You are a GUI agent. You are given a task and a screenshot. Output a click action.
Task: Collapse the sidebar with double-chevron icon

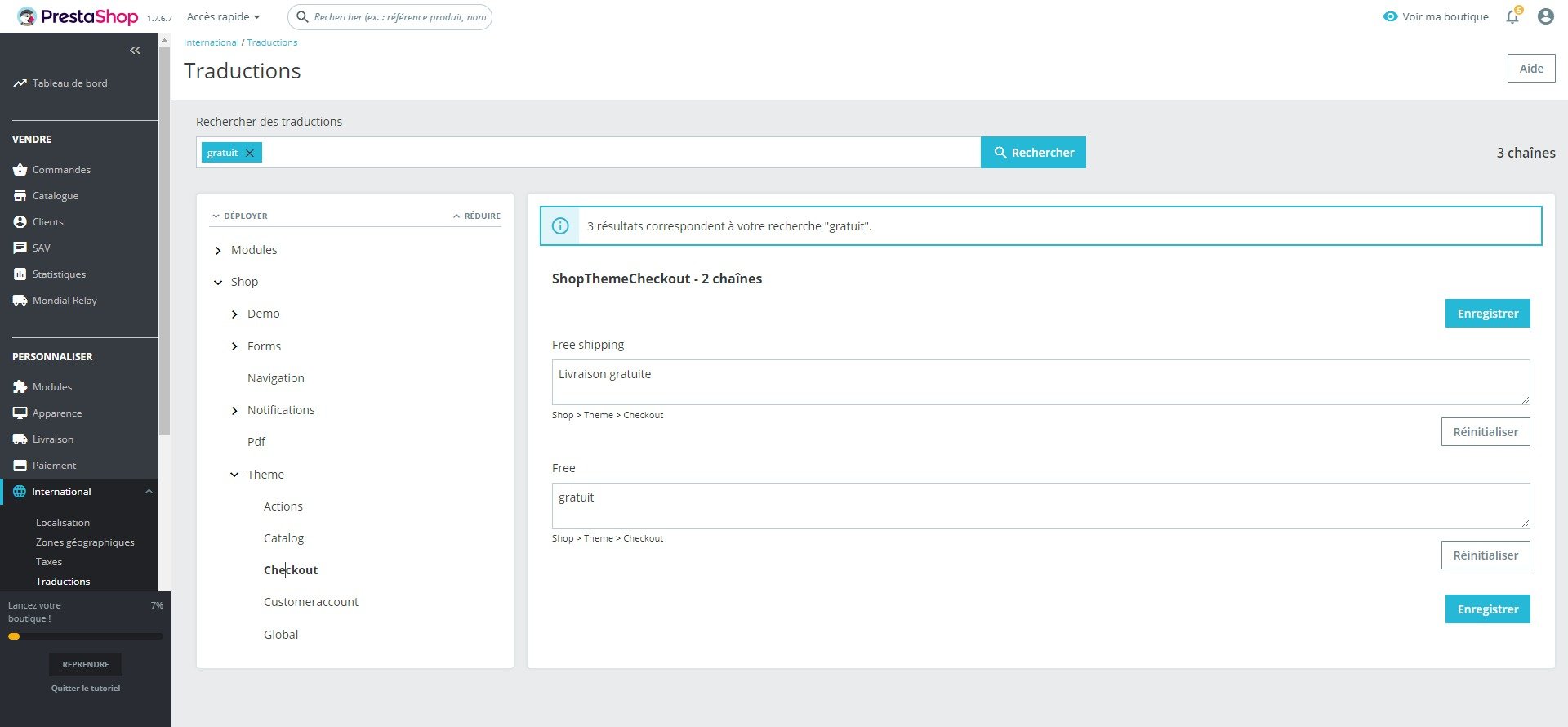(x=135, y=51)
